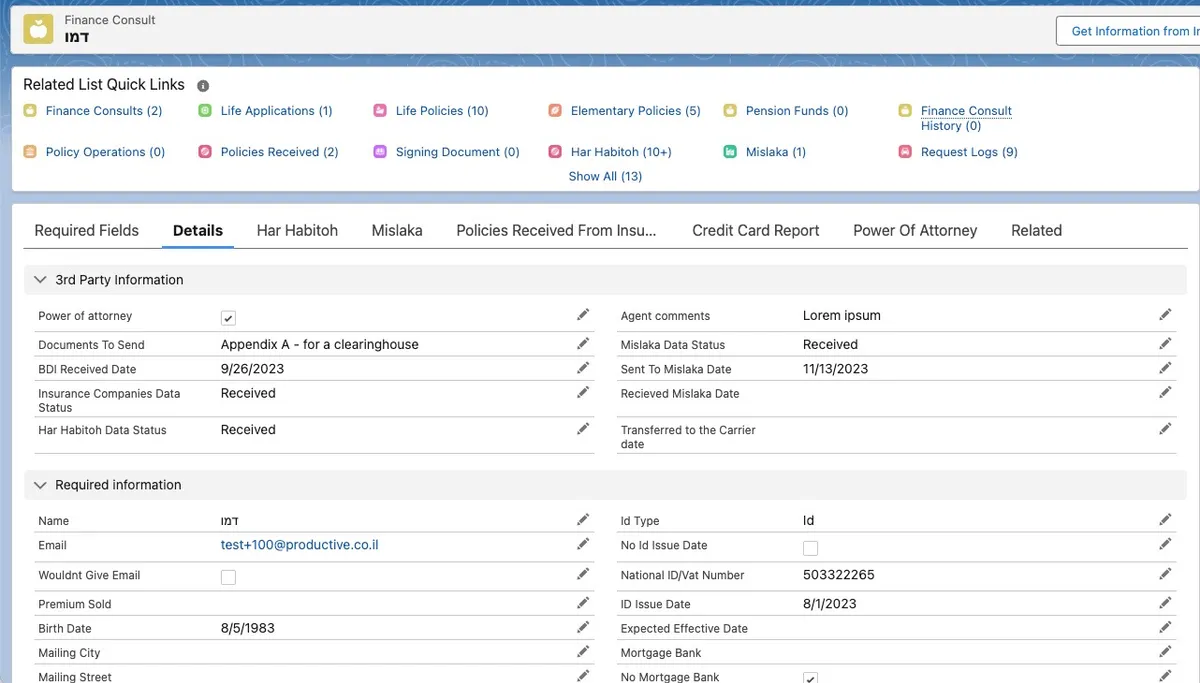Click the BDI Received Date value 9/26/2023
The height and width of the screenshot is (683, 1200).
tap(253, 369)
